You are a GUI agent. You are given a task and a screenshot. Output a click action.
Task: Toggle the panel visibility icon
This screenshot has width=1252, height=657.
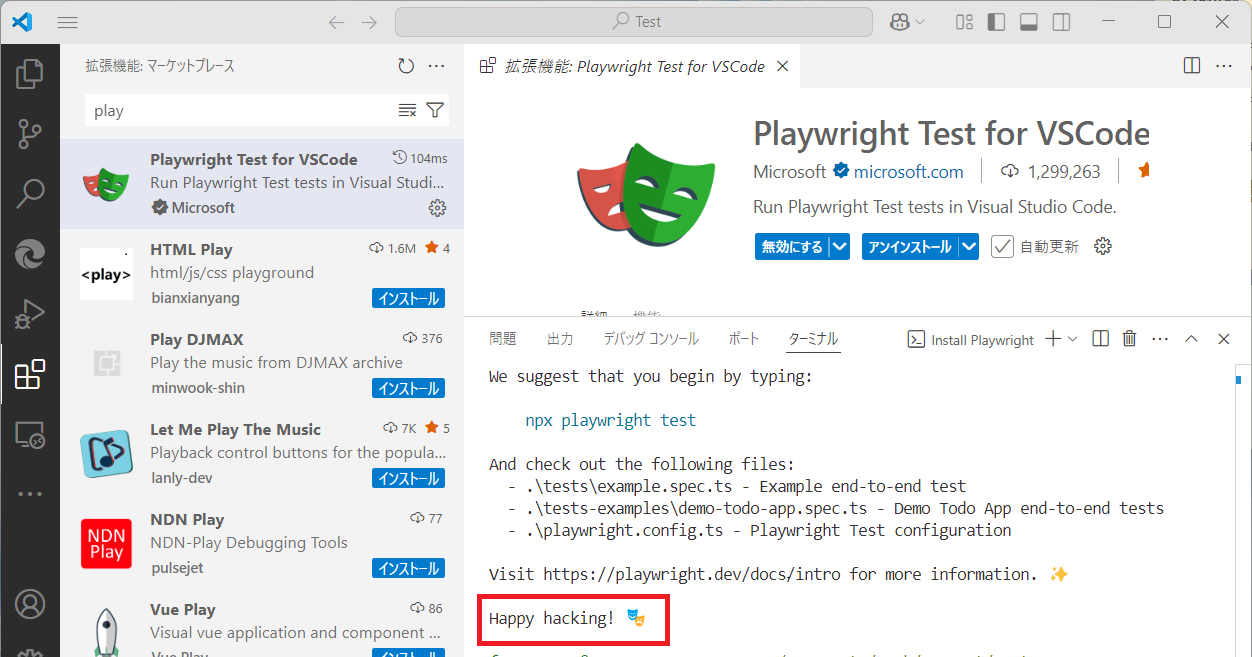coord(1028,21)
